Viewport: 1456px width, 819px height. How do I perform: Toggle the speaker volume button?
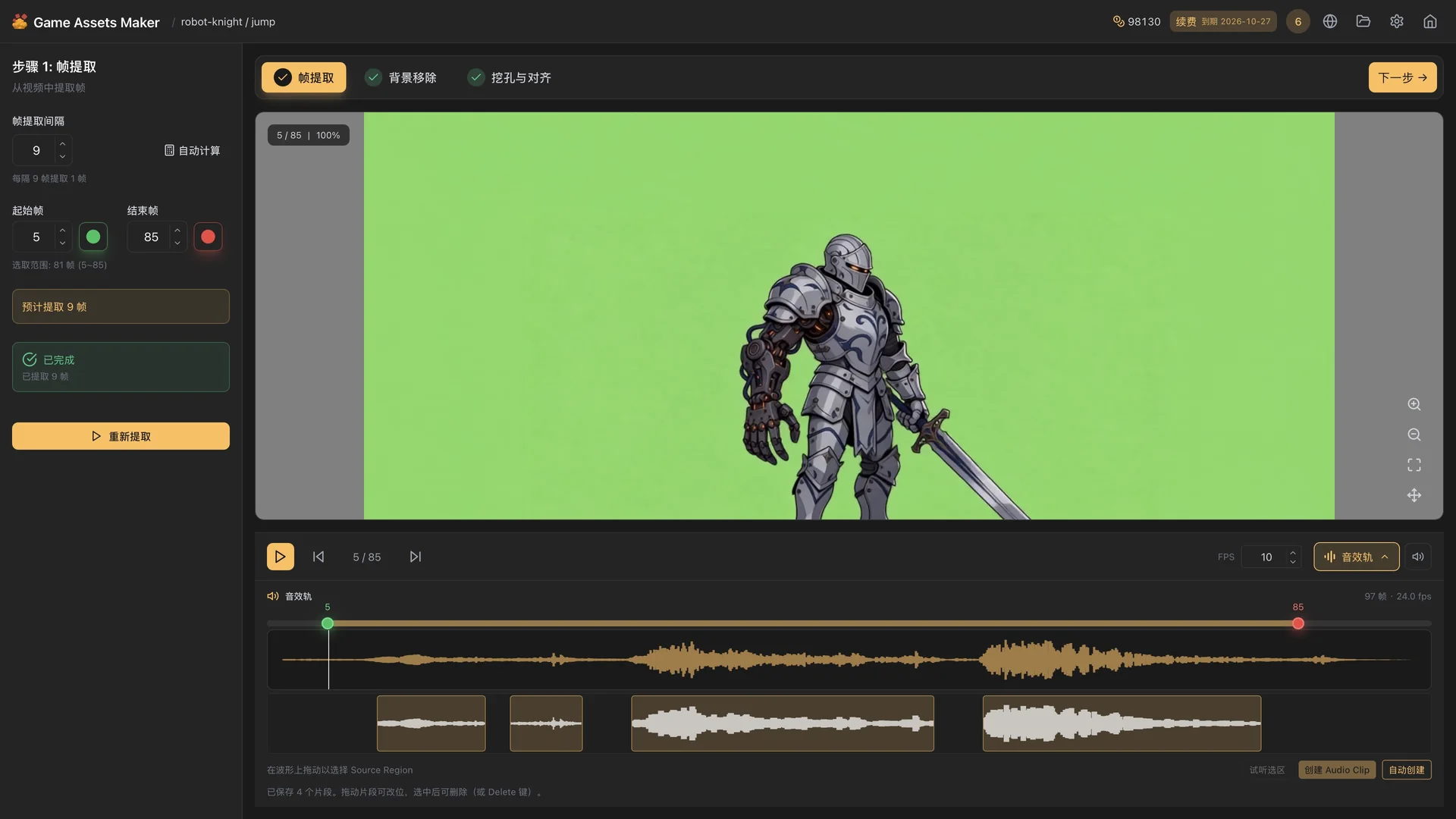tap(1418, 557)
